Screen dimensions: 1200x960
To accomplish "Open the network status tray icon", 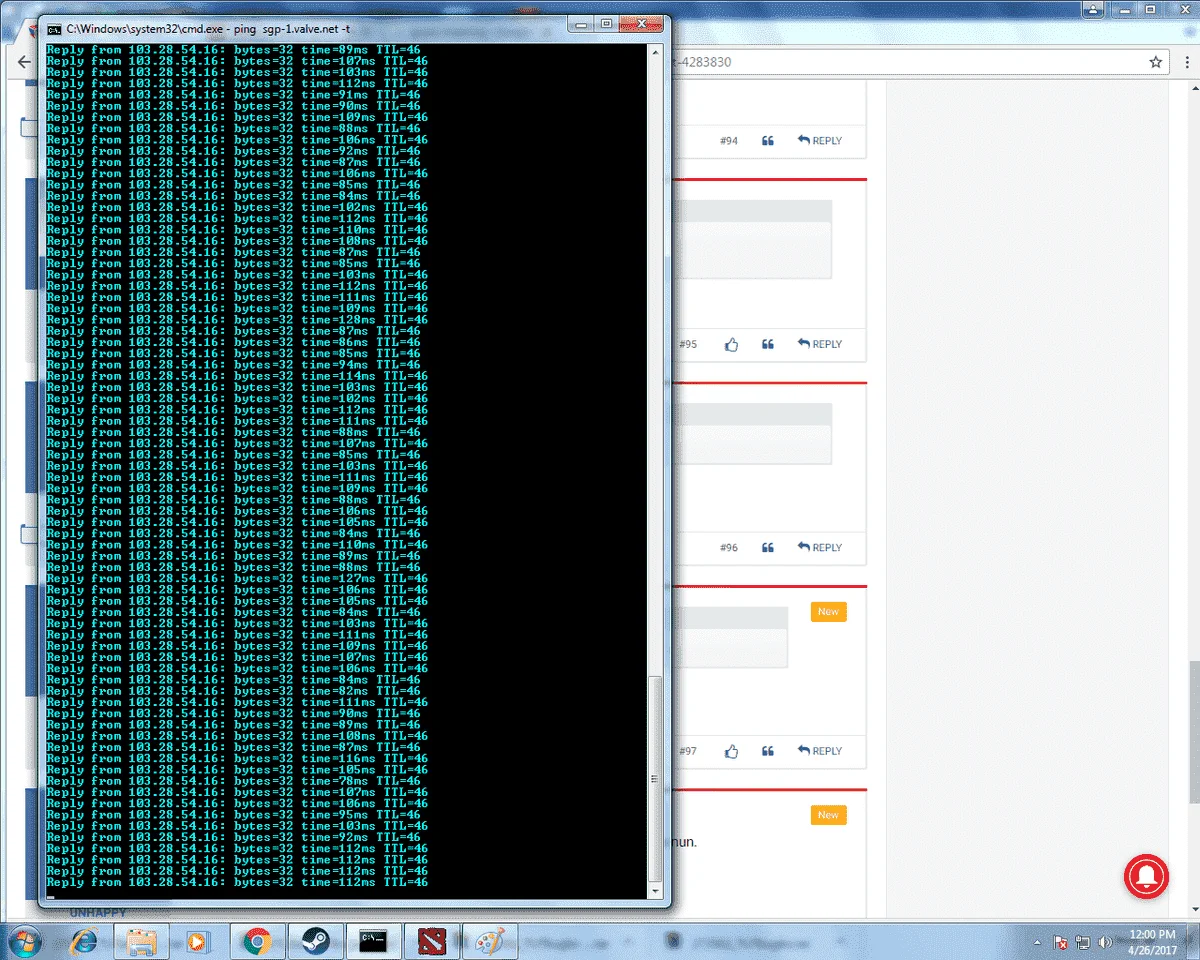I will [1083, 942].
